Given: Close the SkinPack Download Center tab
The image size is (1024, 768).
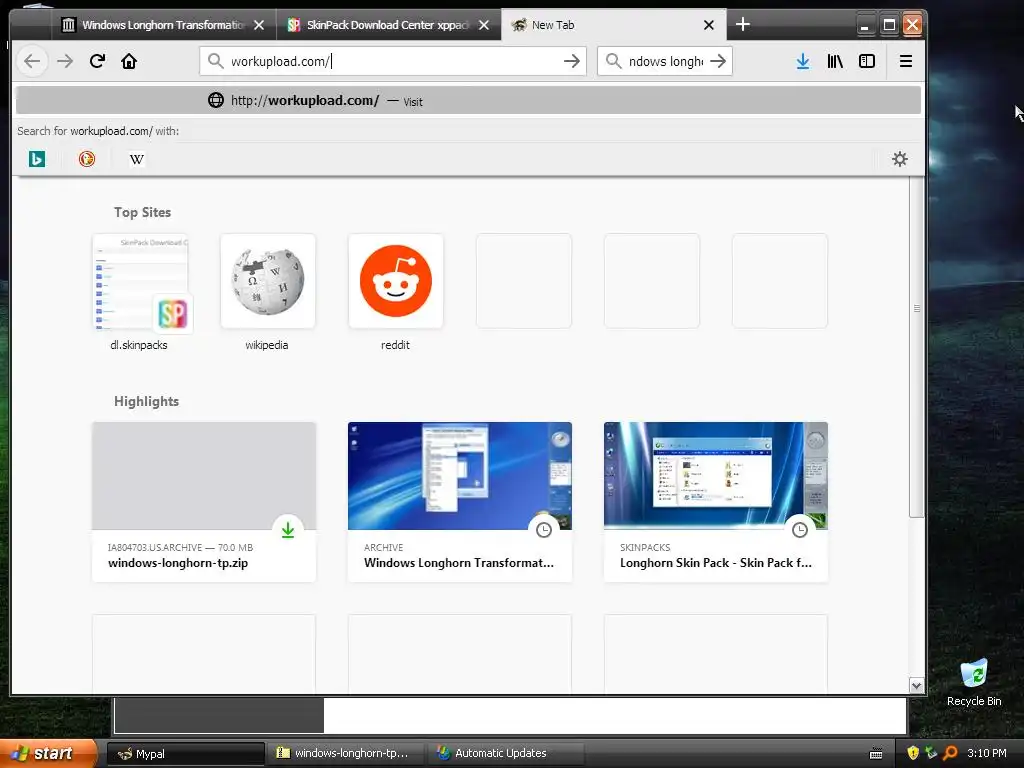Looking at the screenshot, I should point(484,25).
